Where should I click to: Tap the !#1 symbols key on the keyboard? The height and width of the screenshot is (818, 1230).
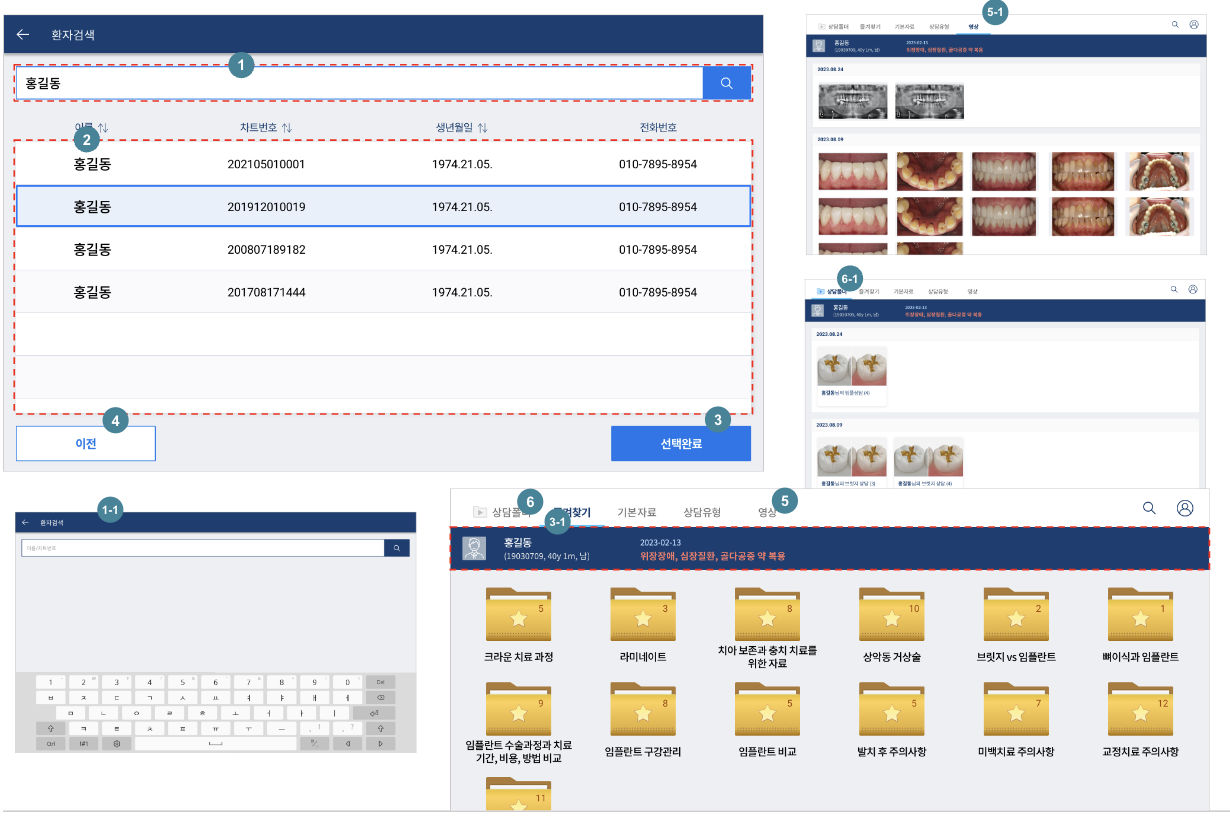(83, 744)
